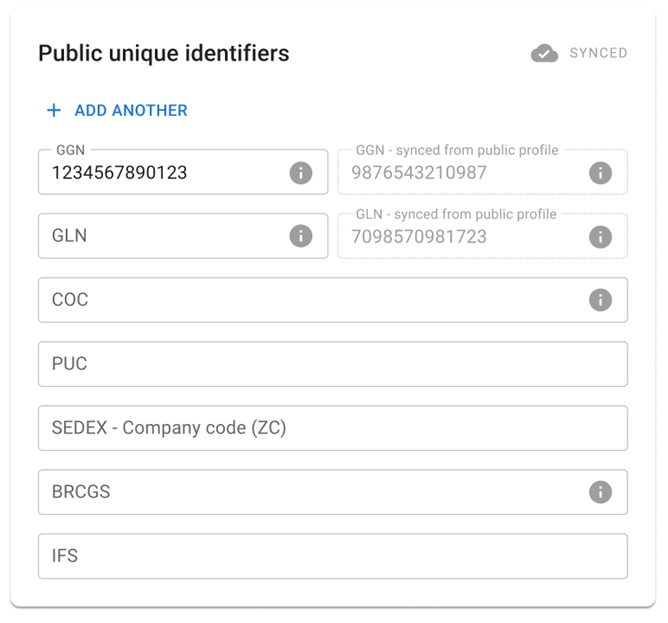Open info icon in the GLN field
This screenshot has height=623, width=668.
coord(301,236)
